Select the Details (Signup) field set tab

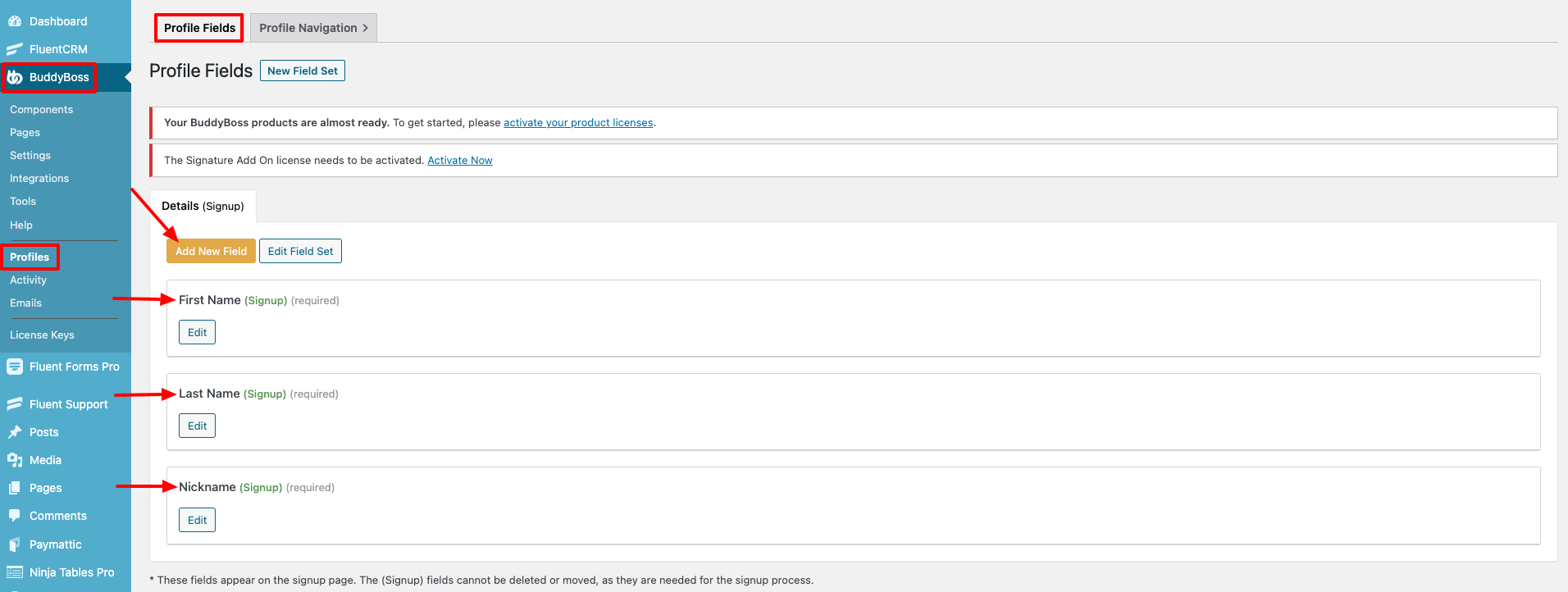[203, 206]
